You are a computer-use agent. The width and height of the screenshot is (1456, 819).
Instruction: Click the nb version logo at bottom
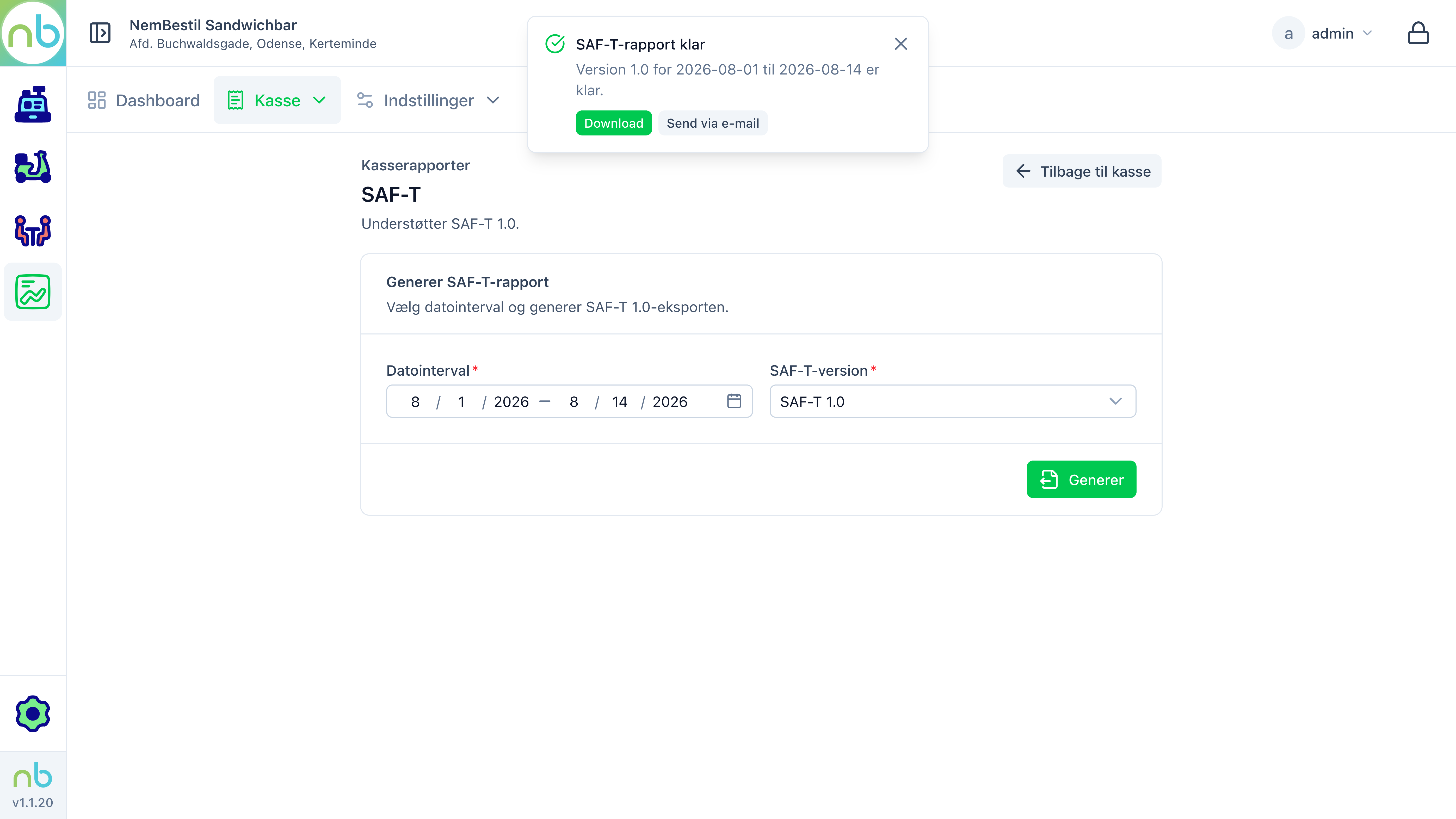pos(33,775)
